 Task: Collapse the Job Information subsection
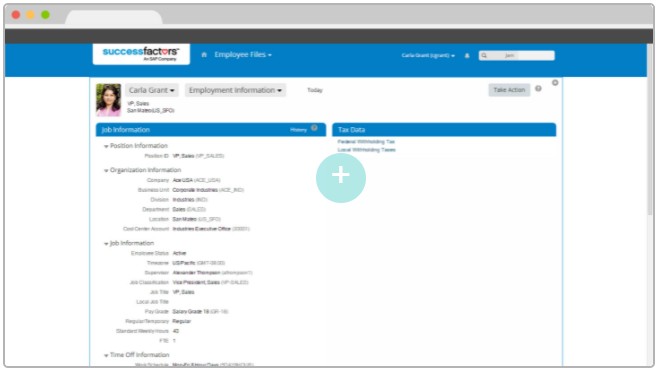[x=106, y=244]
